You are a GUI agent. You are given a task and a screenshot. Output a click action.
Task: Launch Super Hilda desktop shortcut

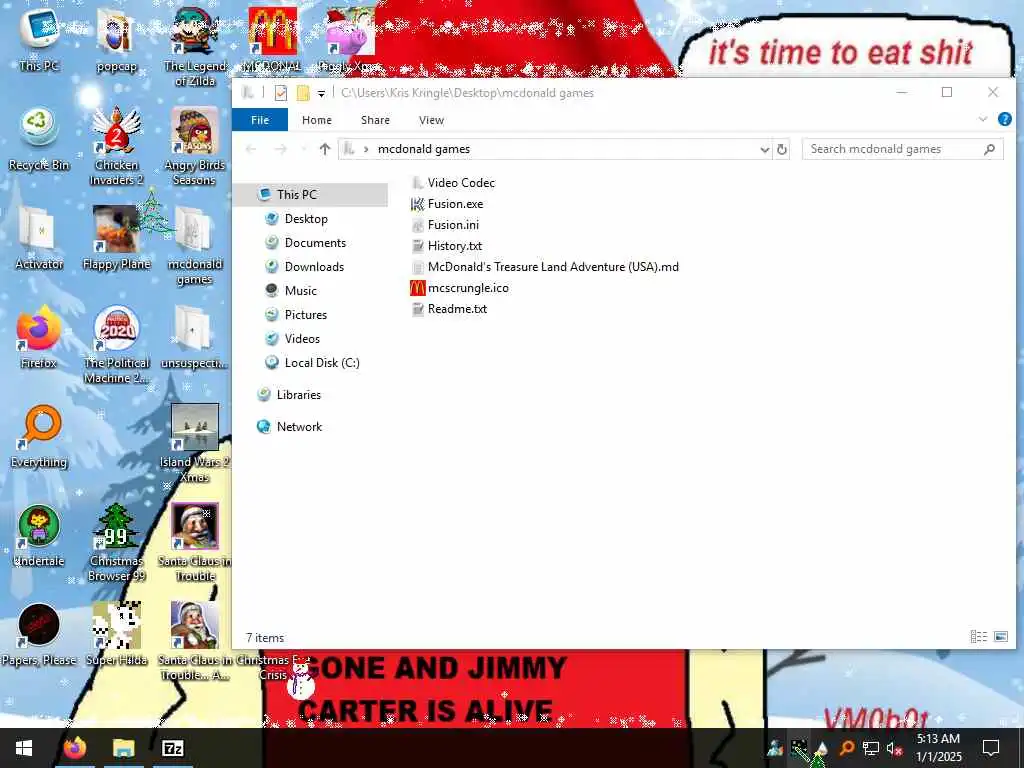point(116,633)
